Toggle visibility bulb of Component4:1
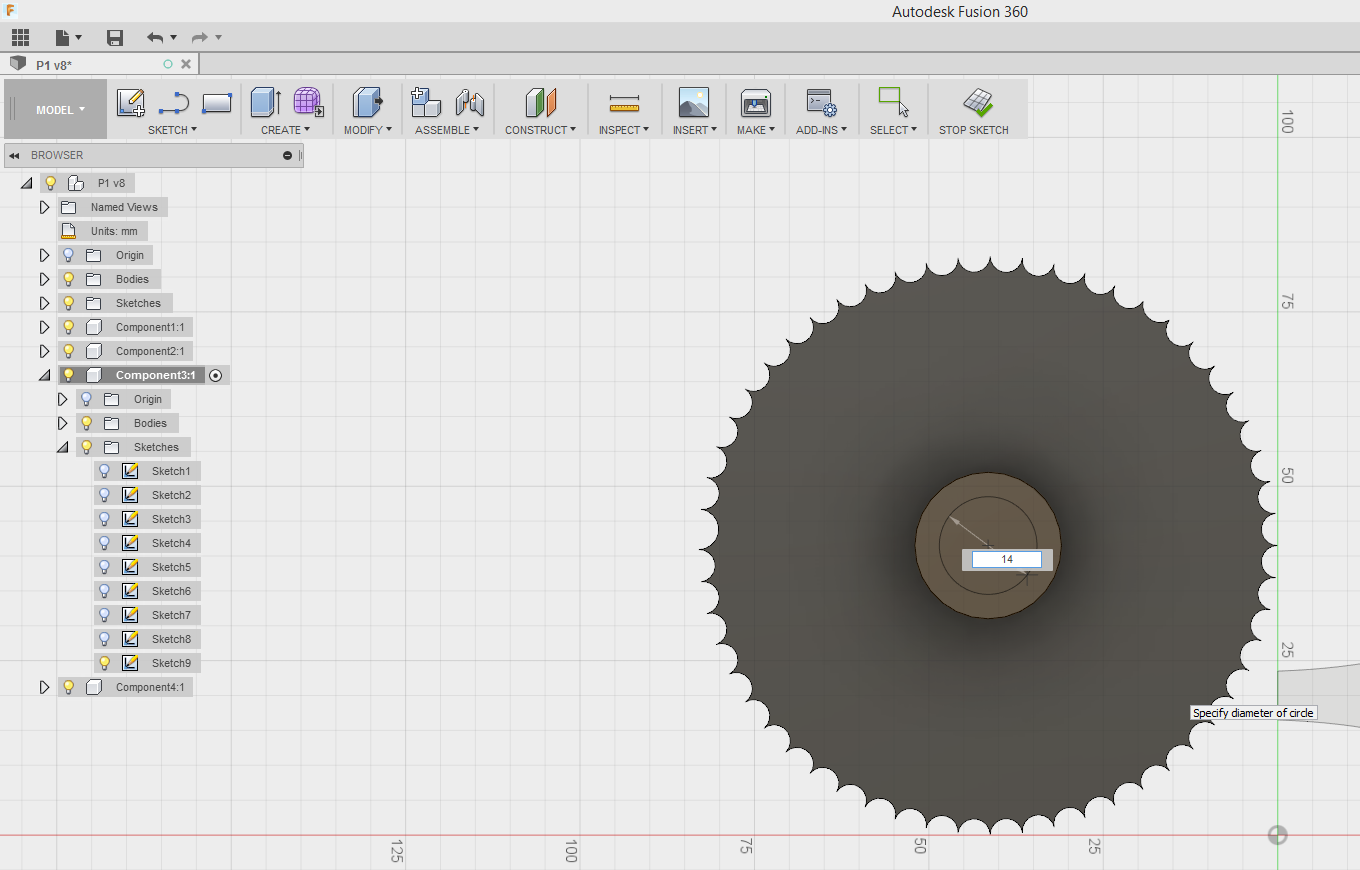The image size is (1360, 870). click(x=69, y=687)
